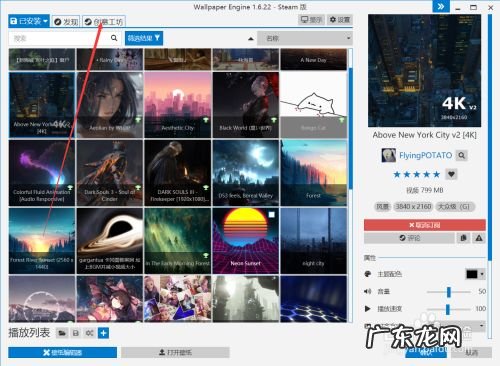This screenshot has width=500, height=366.
Task: Select Above New York City thumbnail
Action: (x=42, y=105)
